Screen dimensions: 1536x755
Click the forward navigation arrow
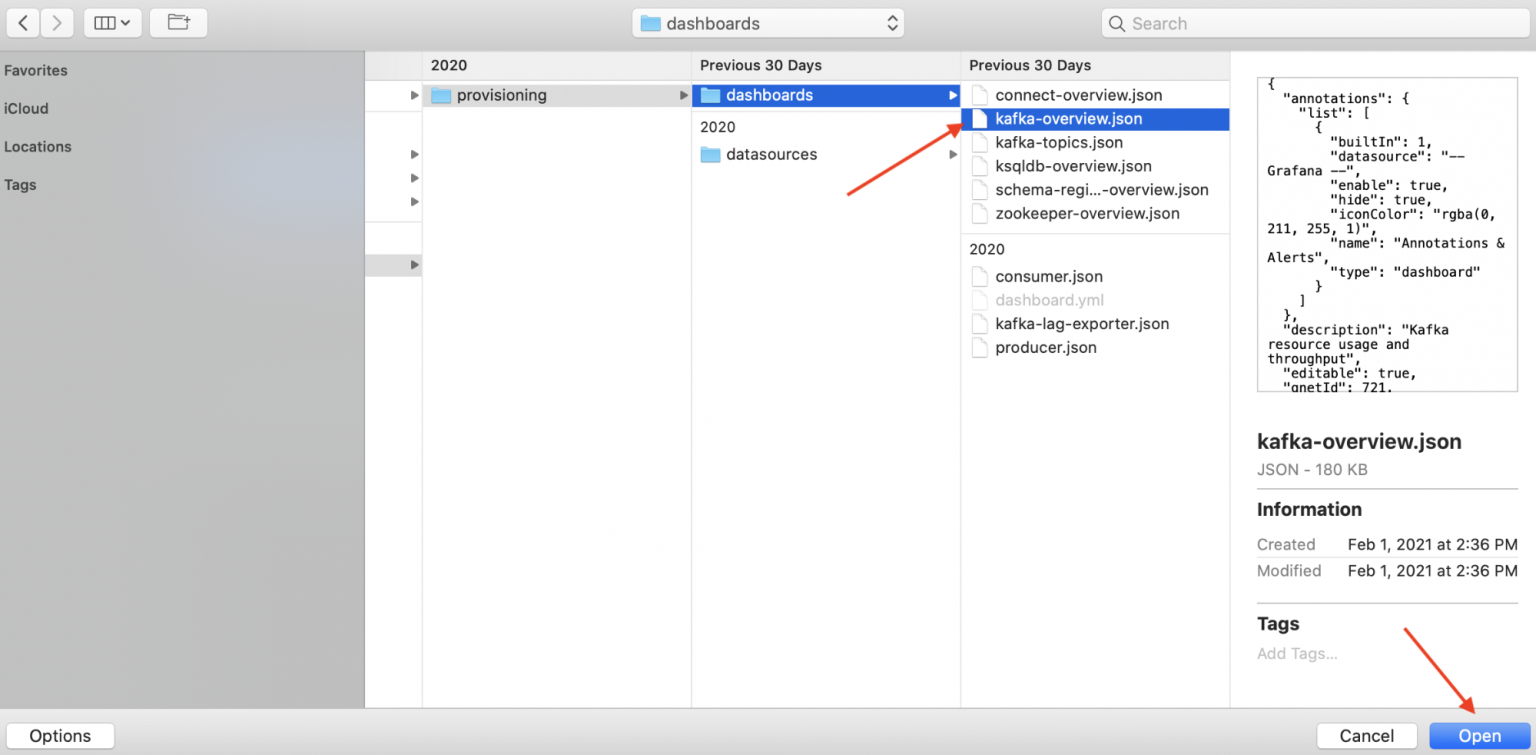(x=57, y=23)
